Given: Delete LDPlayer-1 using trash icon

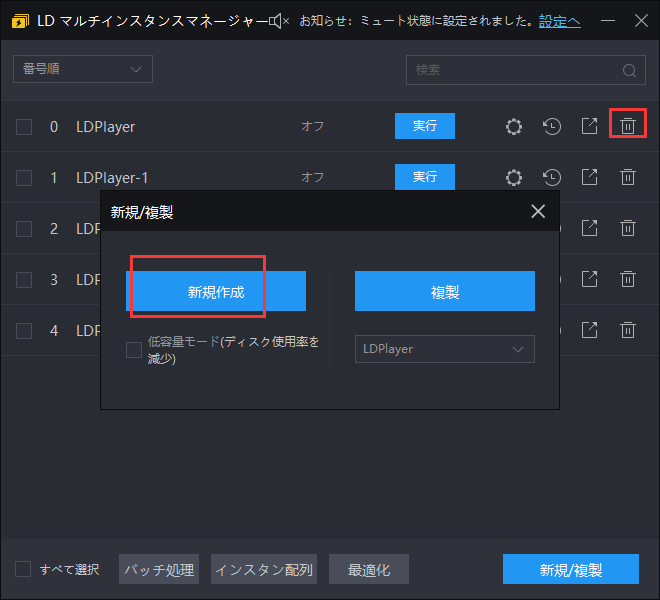Looking at the screenshot, I should (628, 177).
